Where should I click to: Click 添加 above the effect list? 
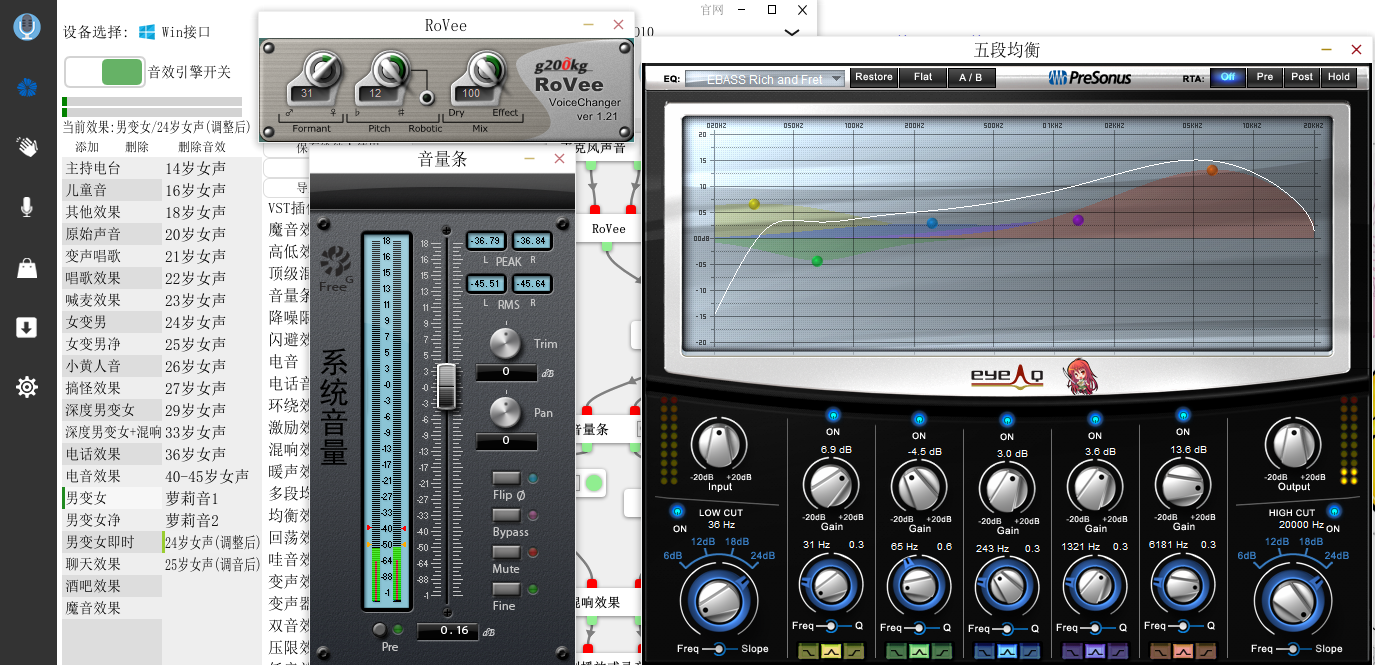click(x=87, y=147)
